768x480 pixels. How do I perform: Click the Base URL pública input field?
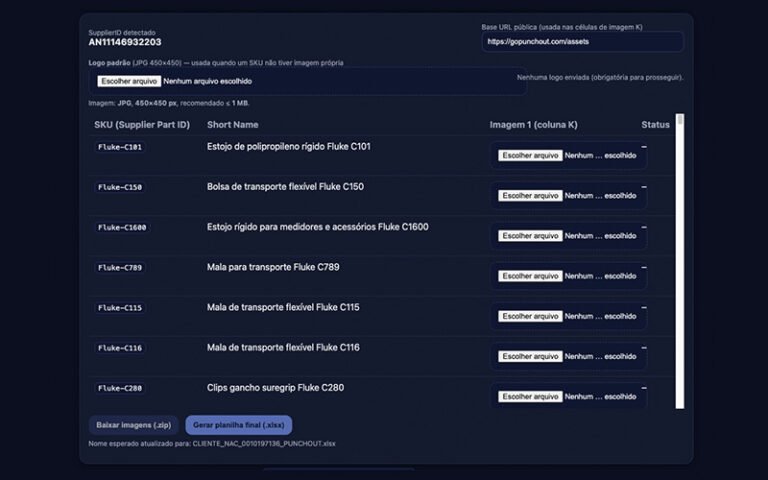point(582,42)
